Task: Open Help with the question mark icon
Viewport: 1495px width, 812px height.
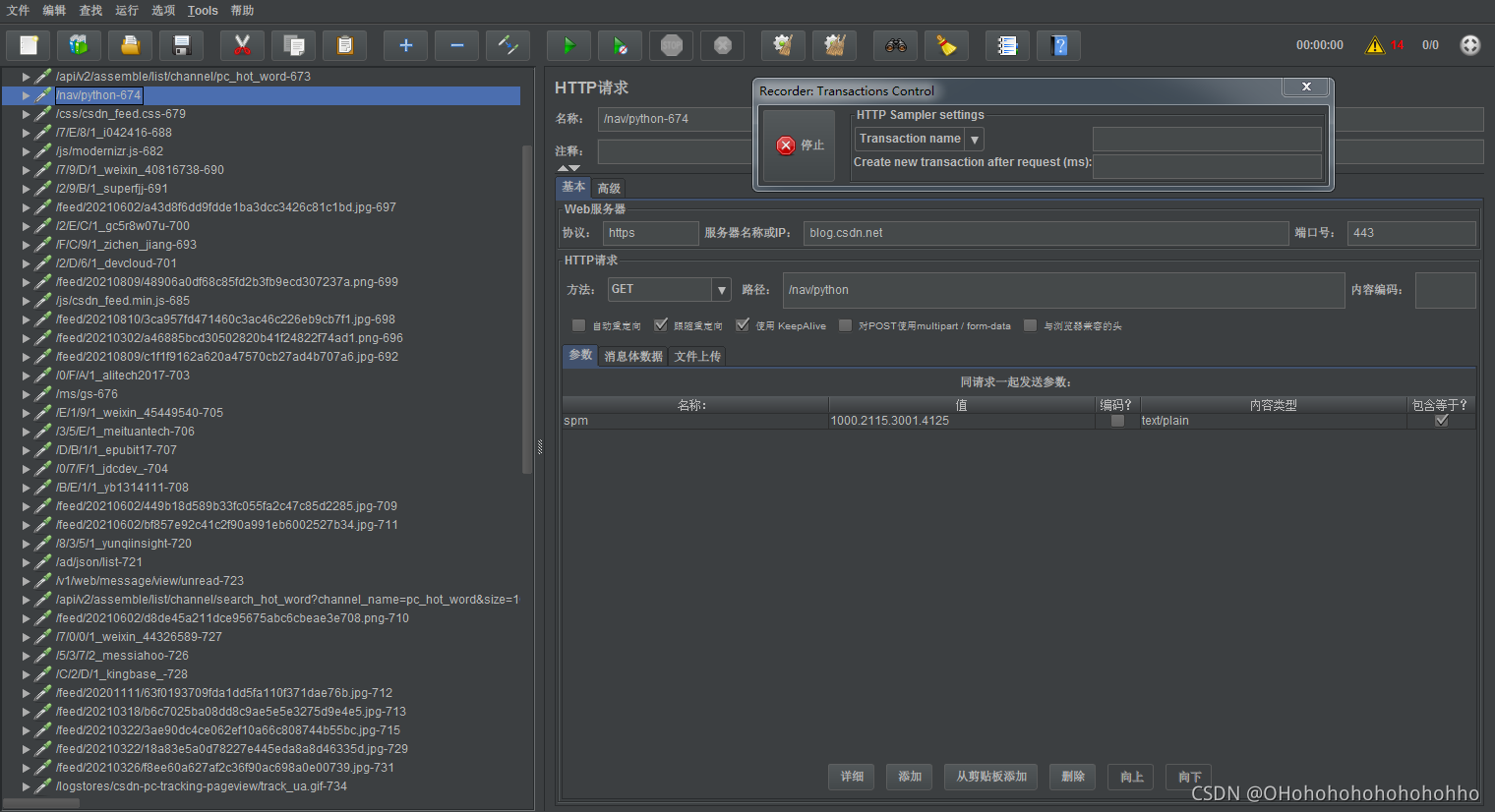Action: [1059, 45]
